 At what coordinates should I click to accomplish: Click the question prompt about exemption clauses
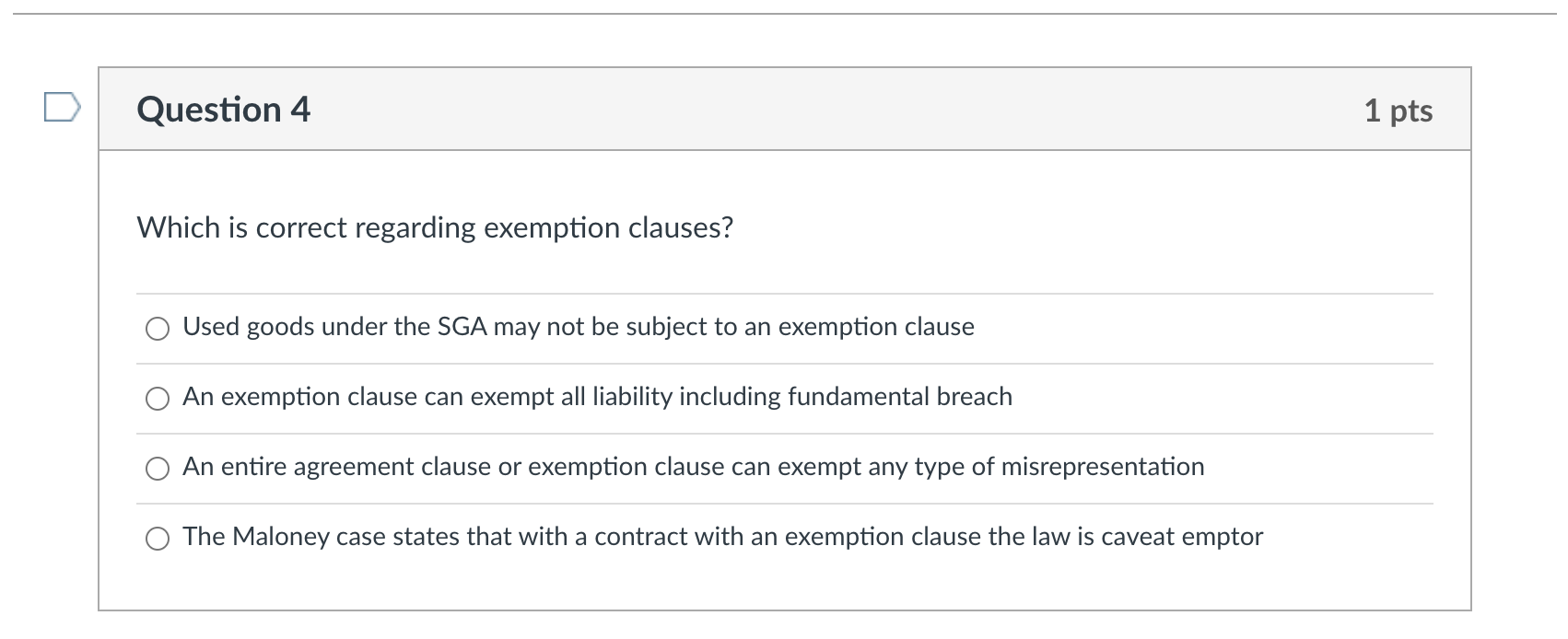[434, 228]
